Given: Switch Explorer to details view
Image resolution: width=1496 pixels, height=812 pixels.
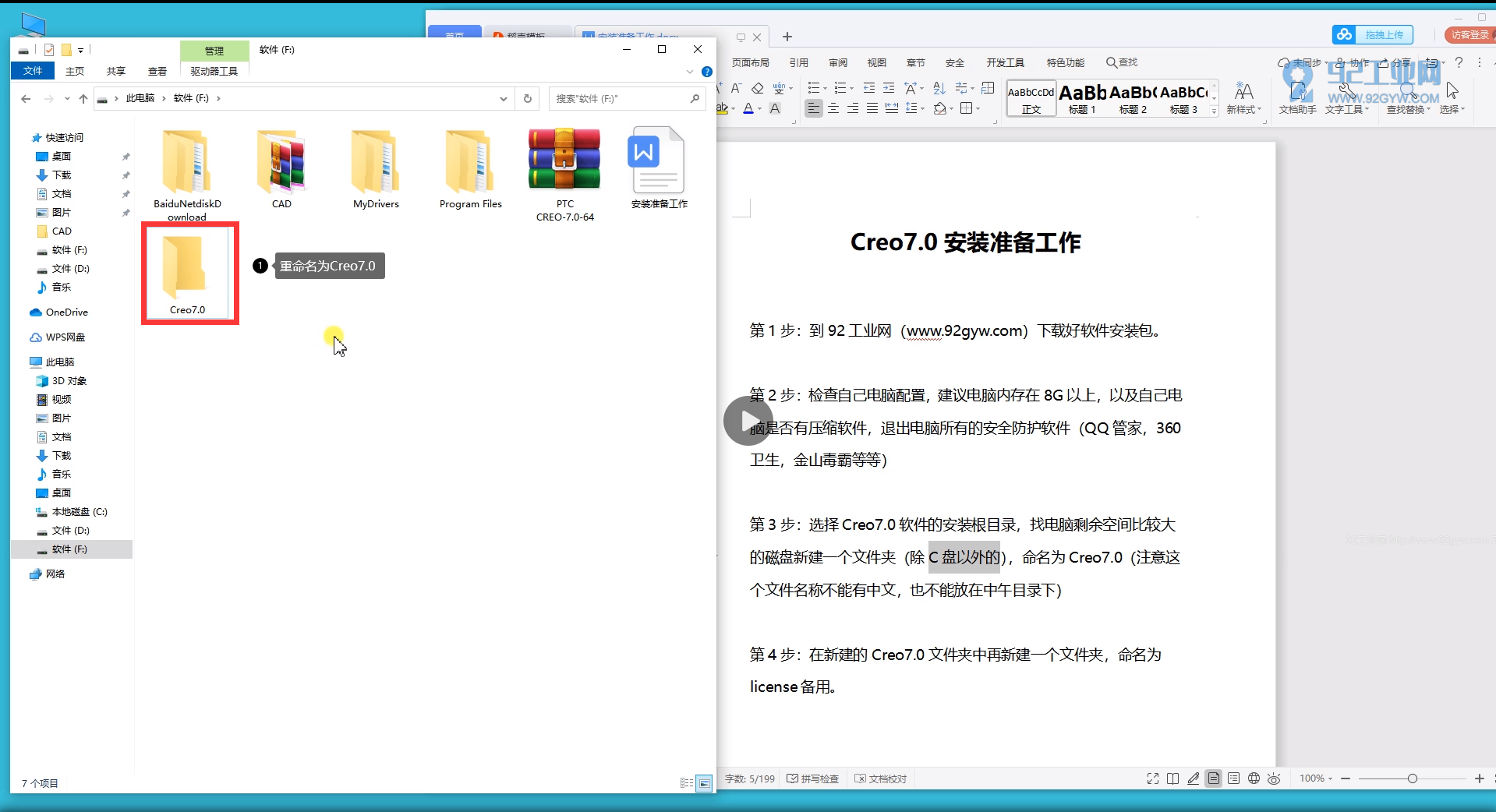Looking at the screenshot, I should pyautogui.click(x=687, y=783).
